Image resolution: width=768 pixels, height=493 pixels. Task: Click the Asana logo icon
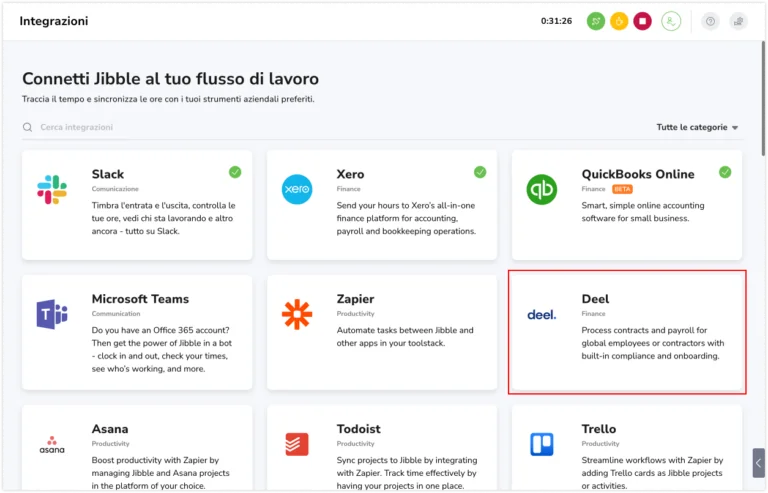tap(52, 445)
